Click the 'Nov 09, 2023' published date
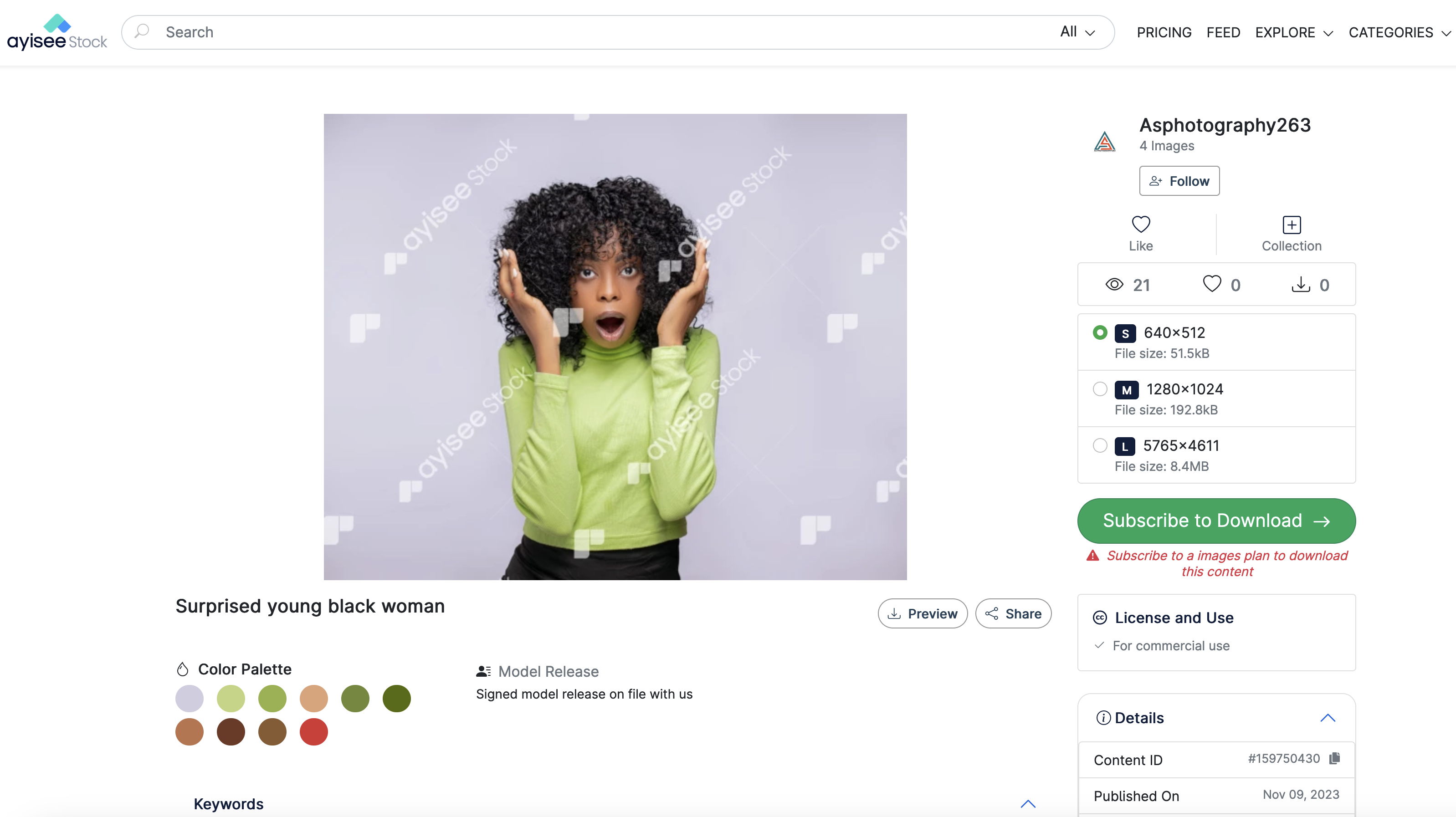The image size is (1456, 817). pyautogui.click(x=1301, y=794)
